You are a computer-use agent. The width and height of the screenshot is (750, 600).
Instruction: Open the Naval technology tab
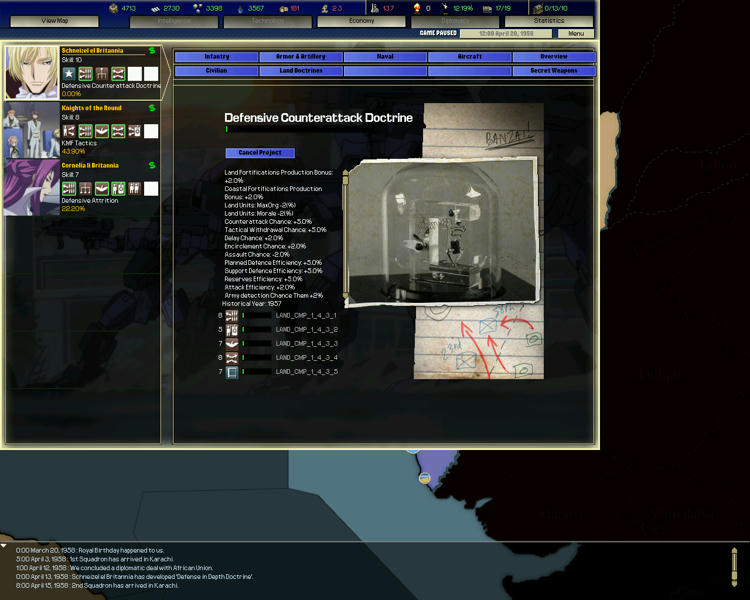(385, 57)
